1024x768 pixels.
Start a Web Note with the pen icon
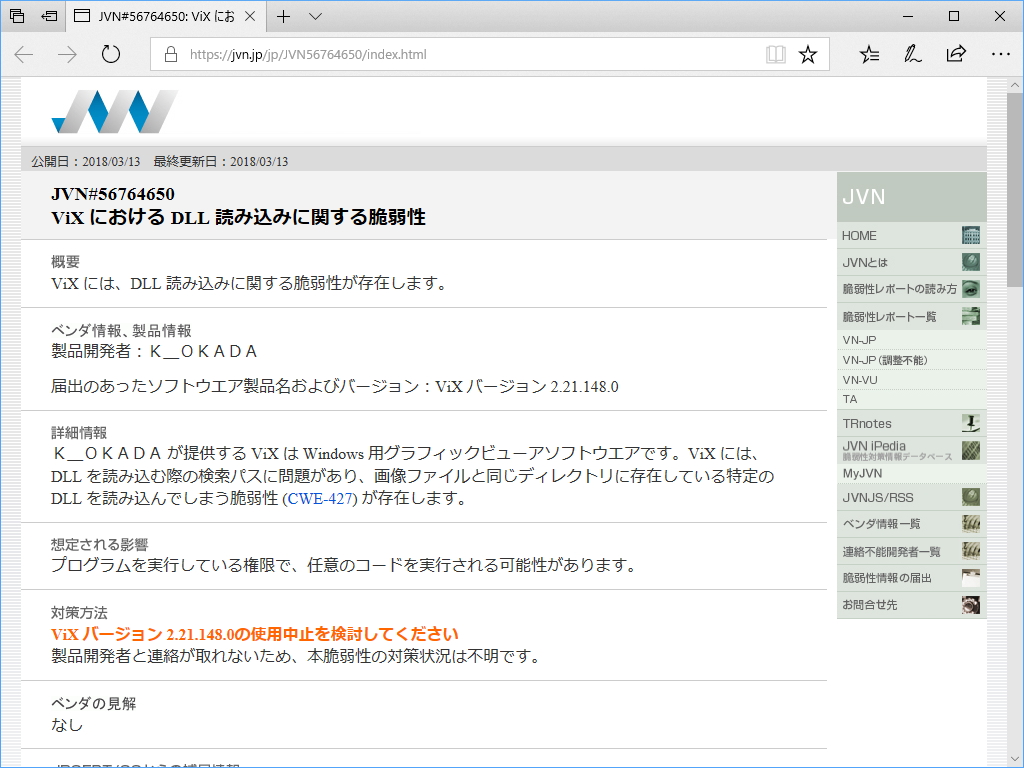[912, 55]
